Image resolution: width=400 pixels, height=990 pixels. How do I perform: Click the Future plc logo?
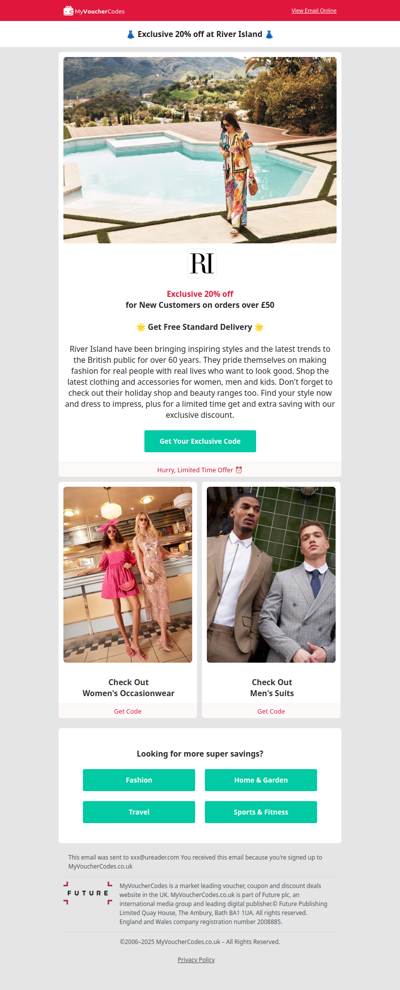[x=88, y=893]
